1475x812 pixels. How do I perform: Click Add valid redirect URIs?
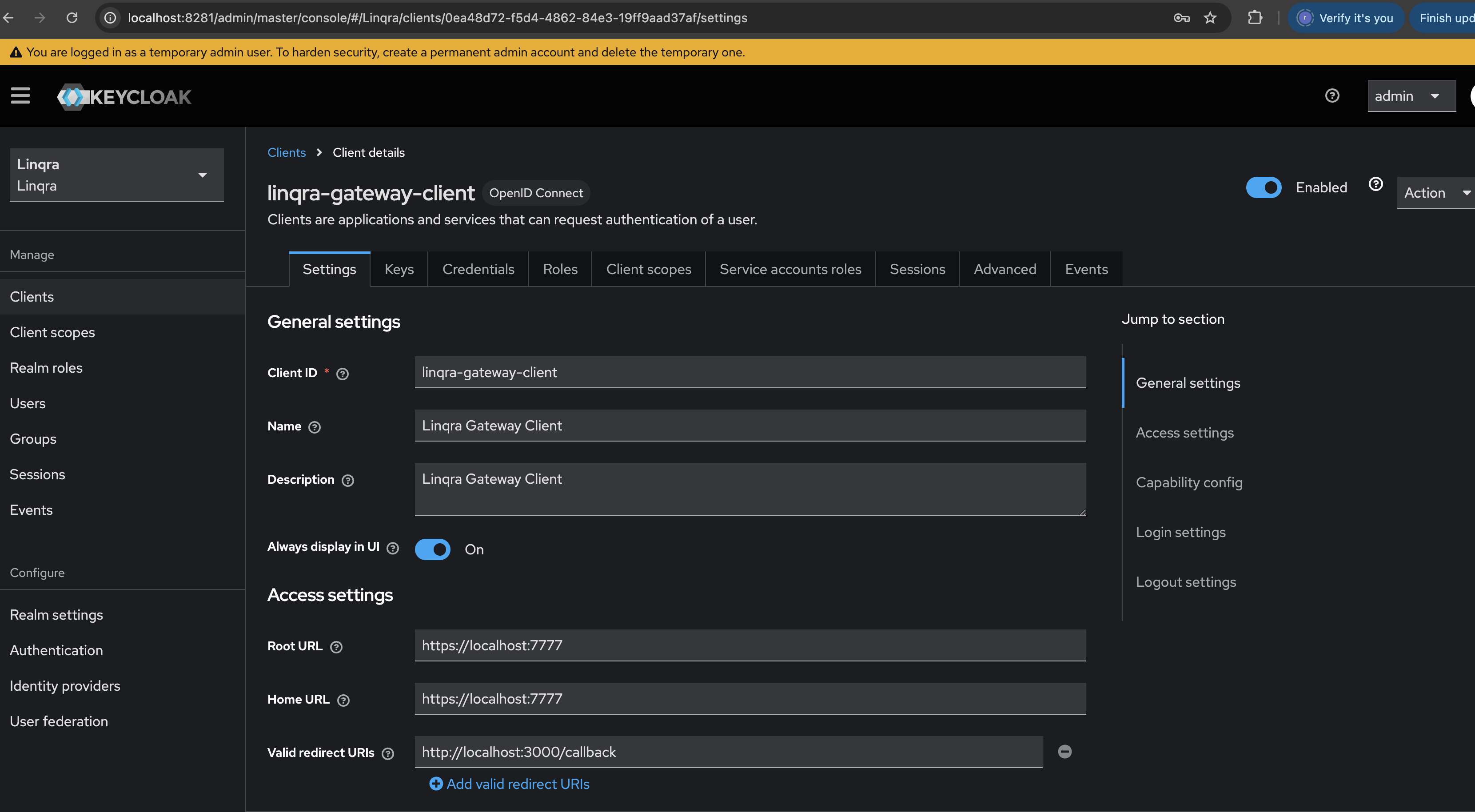[509, 784]
